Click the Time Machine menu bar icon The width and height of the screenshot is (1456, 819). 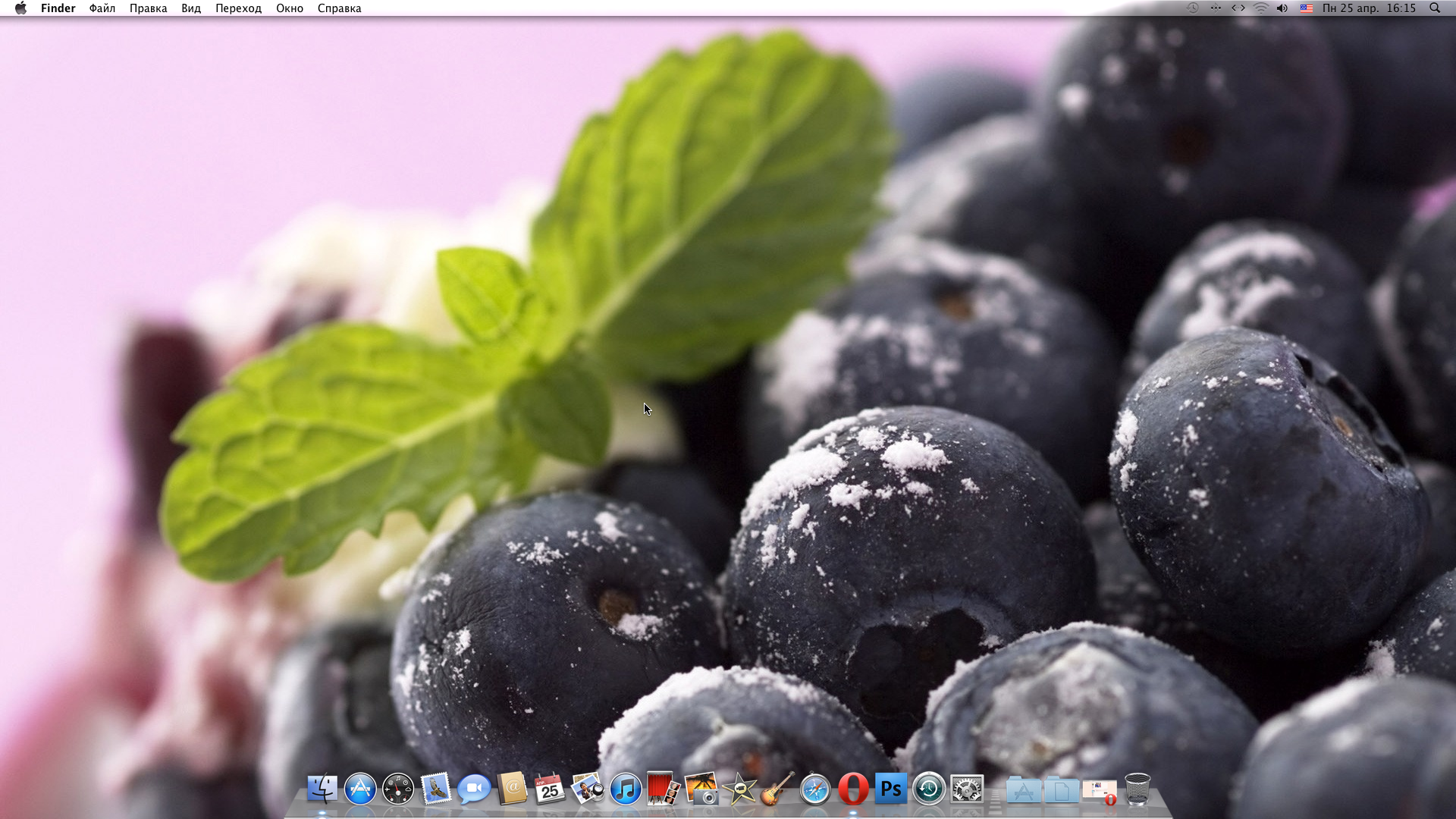click(1193, 8)
